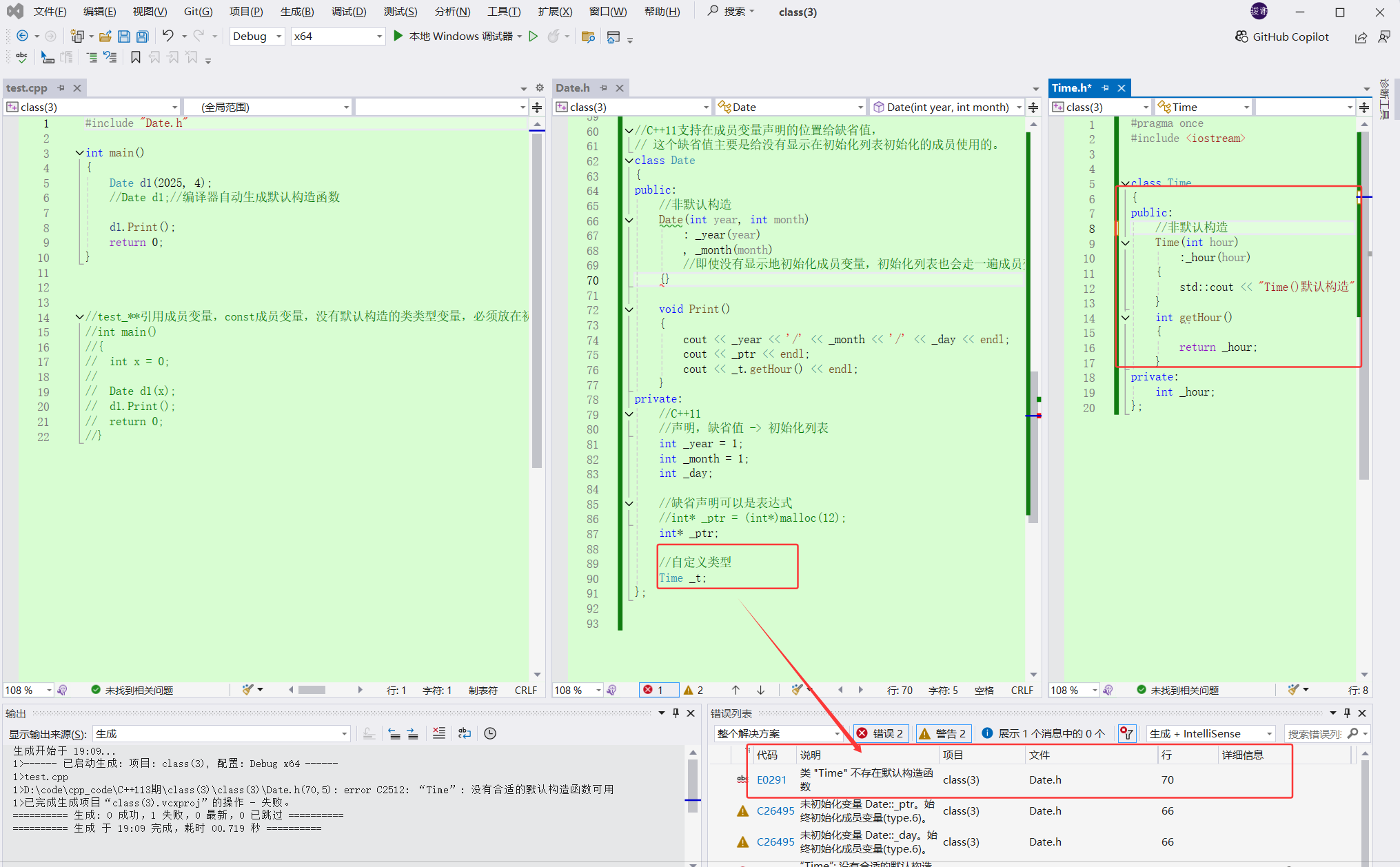
Task: Click the test.cpp horizontal scrollbar thumb
Action: point(312,690)
